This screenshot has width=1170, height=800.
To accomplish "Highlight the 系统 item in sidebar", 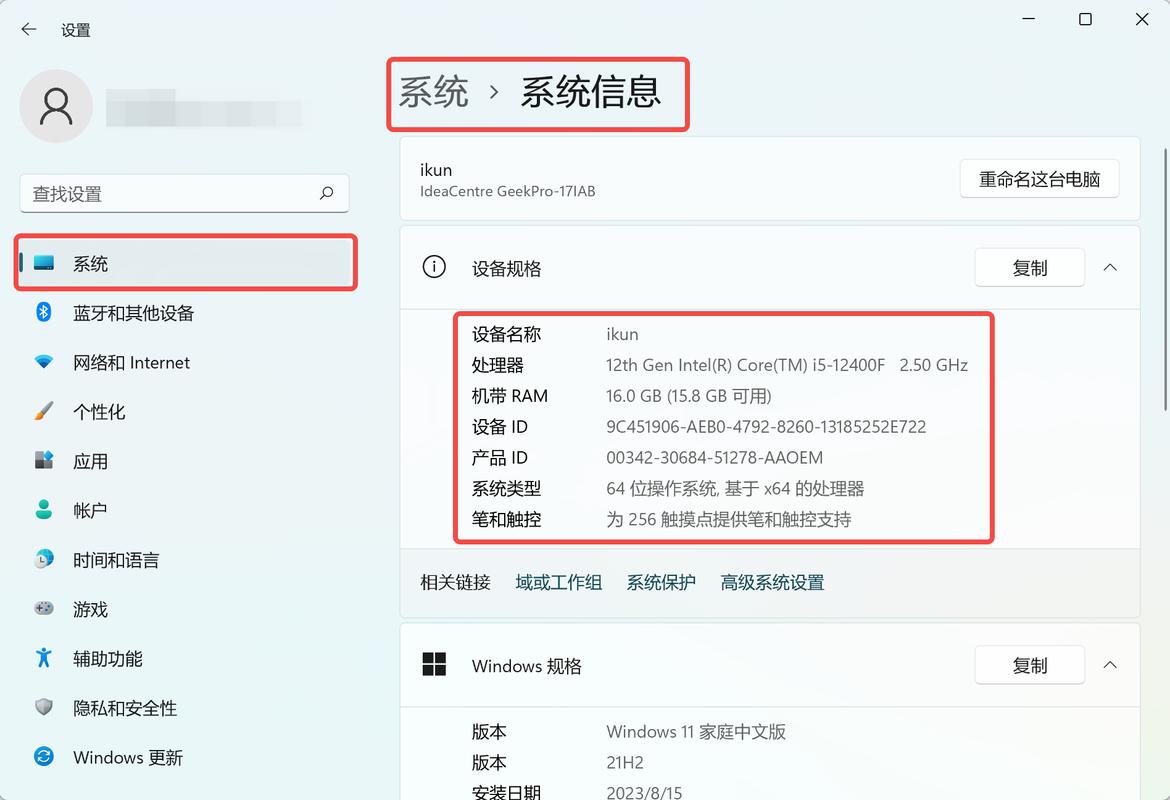I will [x=90, y=263].
